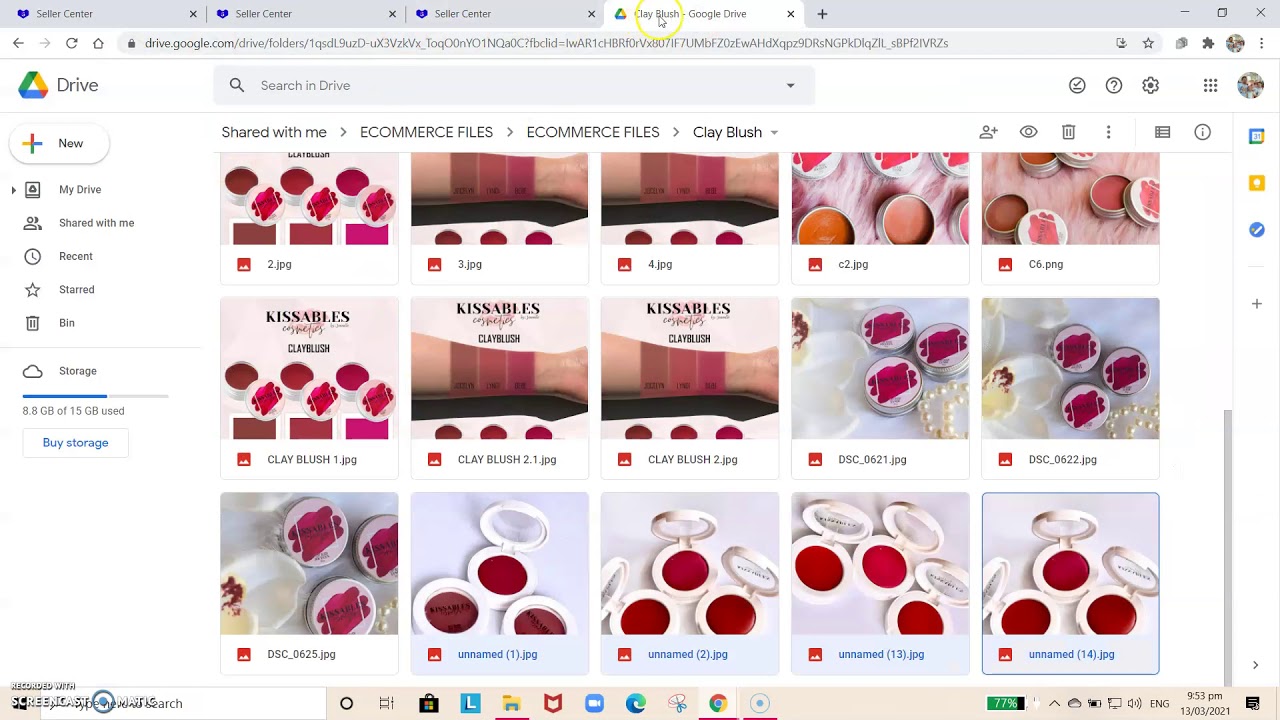Click the Preview eye icon
This screenshot has height=720, width=1280.
[1028, 132]
